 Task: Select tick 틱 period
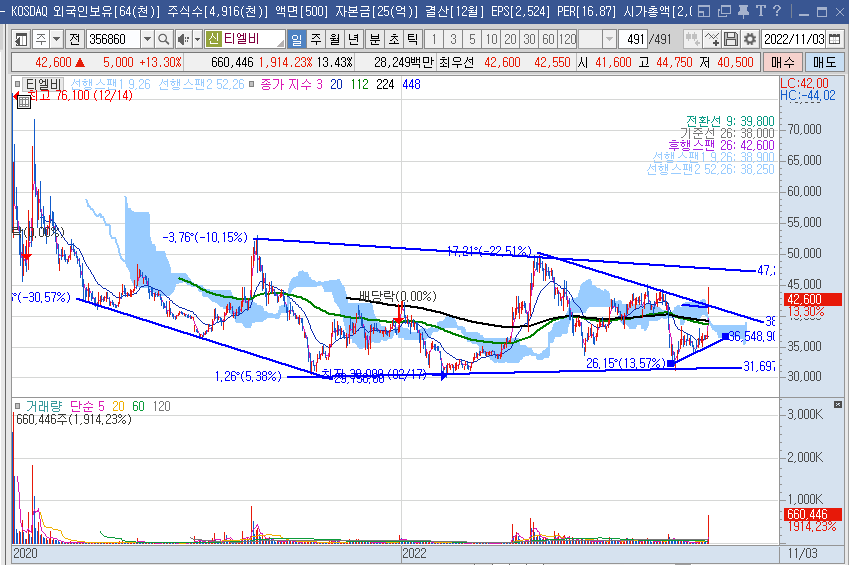coord(413,39)
